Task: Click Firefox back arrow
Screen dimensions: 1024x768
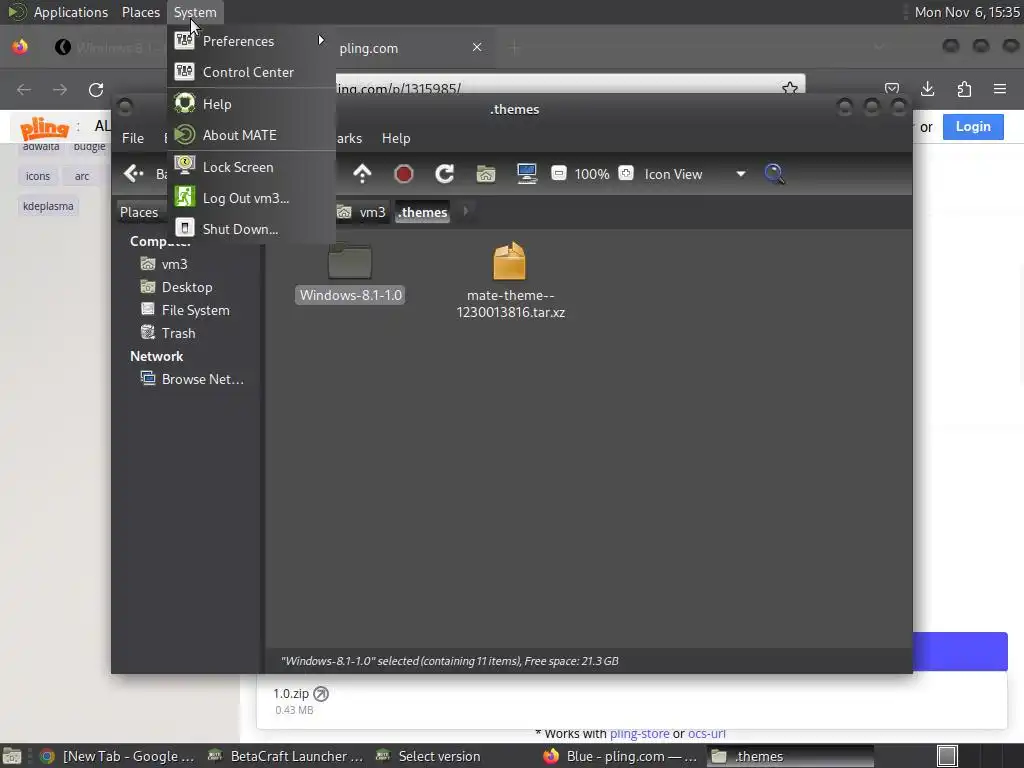Action: (24, 89)
